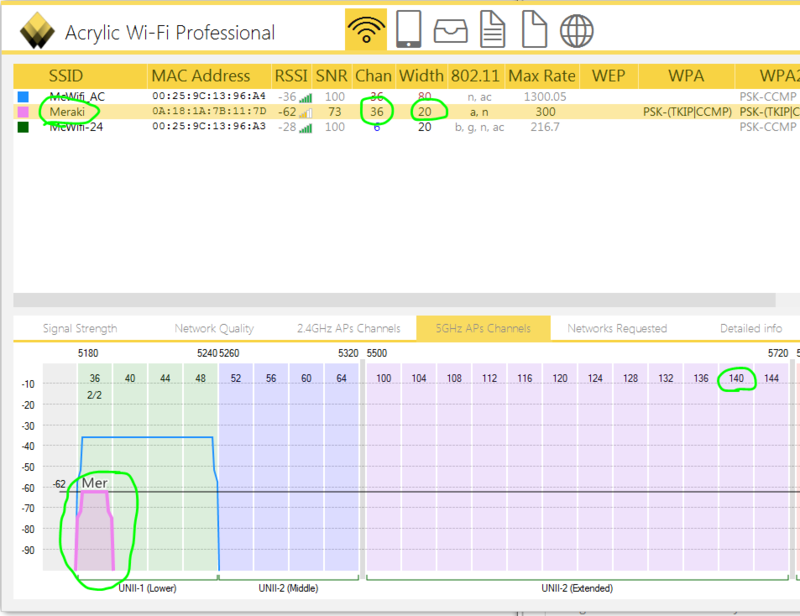Open the inbox tray icon
Screen dimensions: 800x616
[x=450, y=31]
